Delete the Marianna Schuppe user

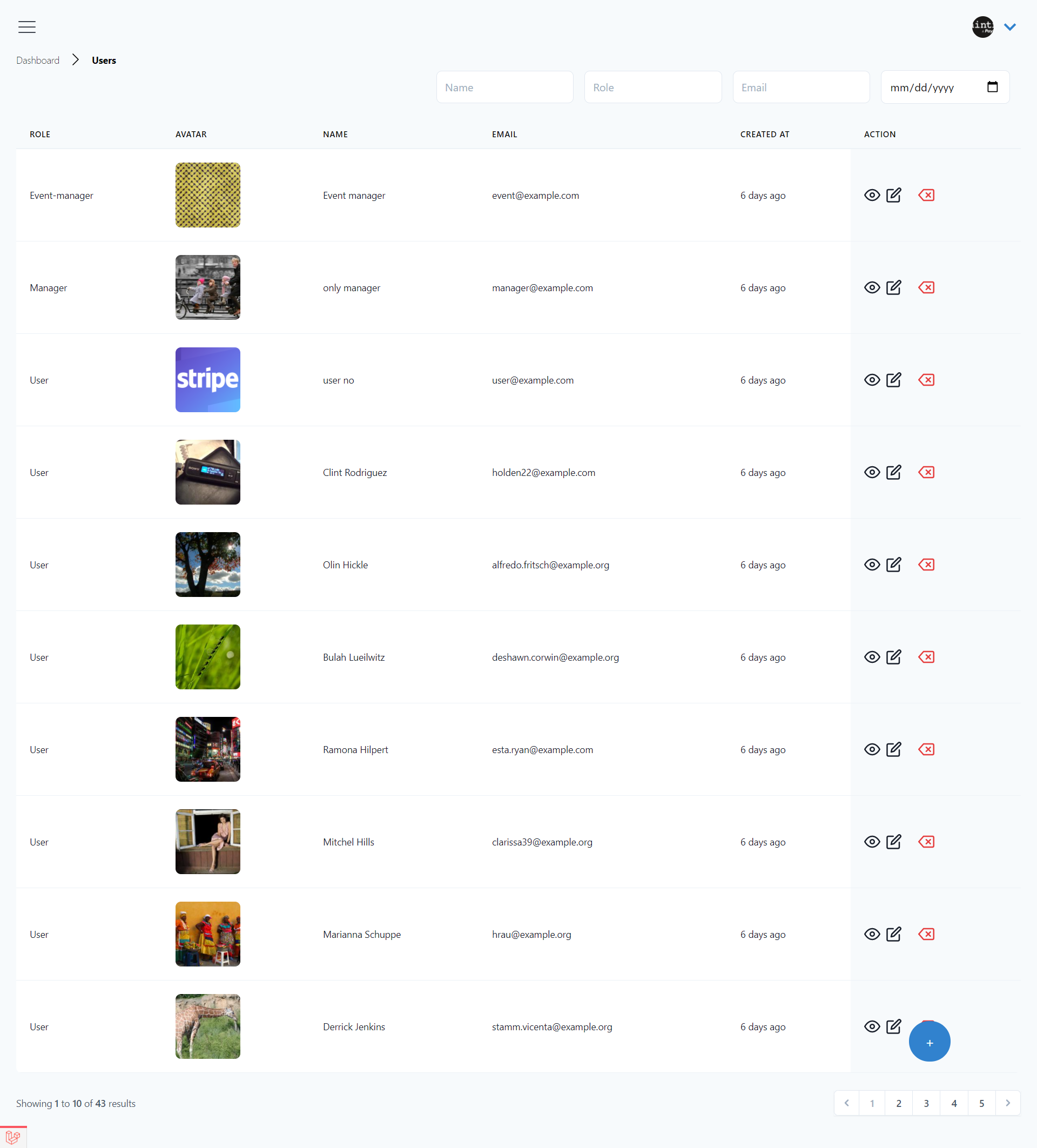tap(926, 934)
